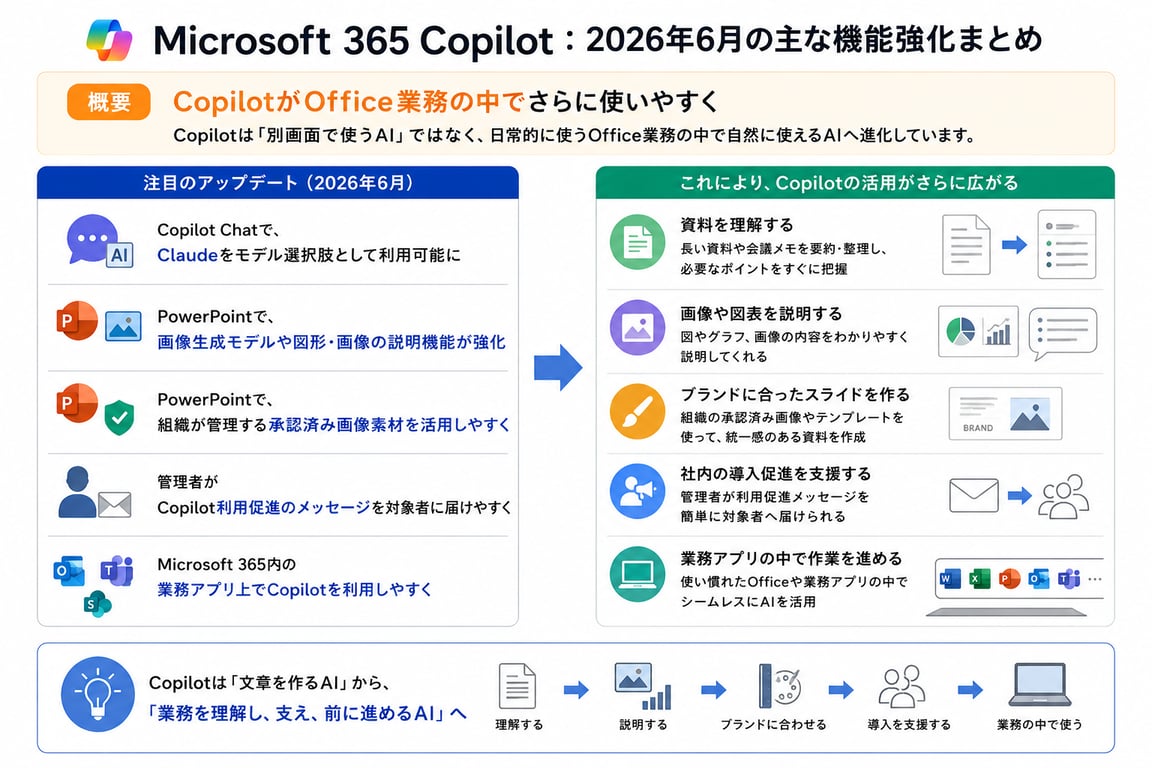Click the シームレスにAIを活用 line
Image resolution: width=1152 pixels, height=768 pixels.
(x=748, y=601)
